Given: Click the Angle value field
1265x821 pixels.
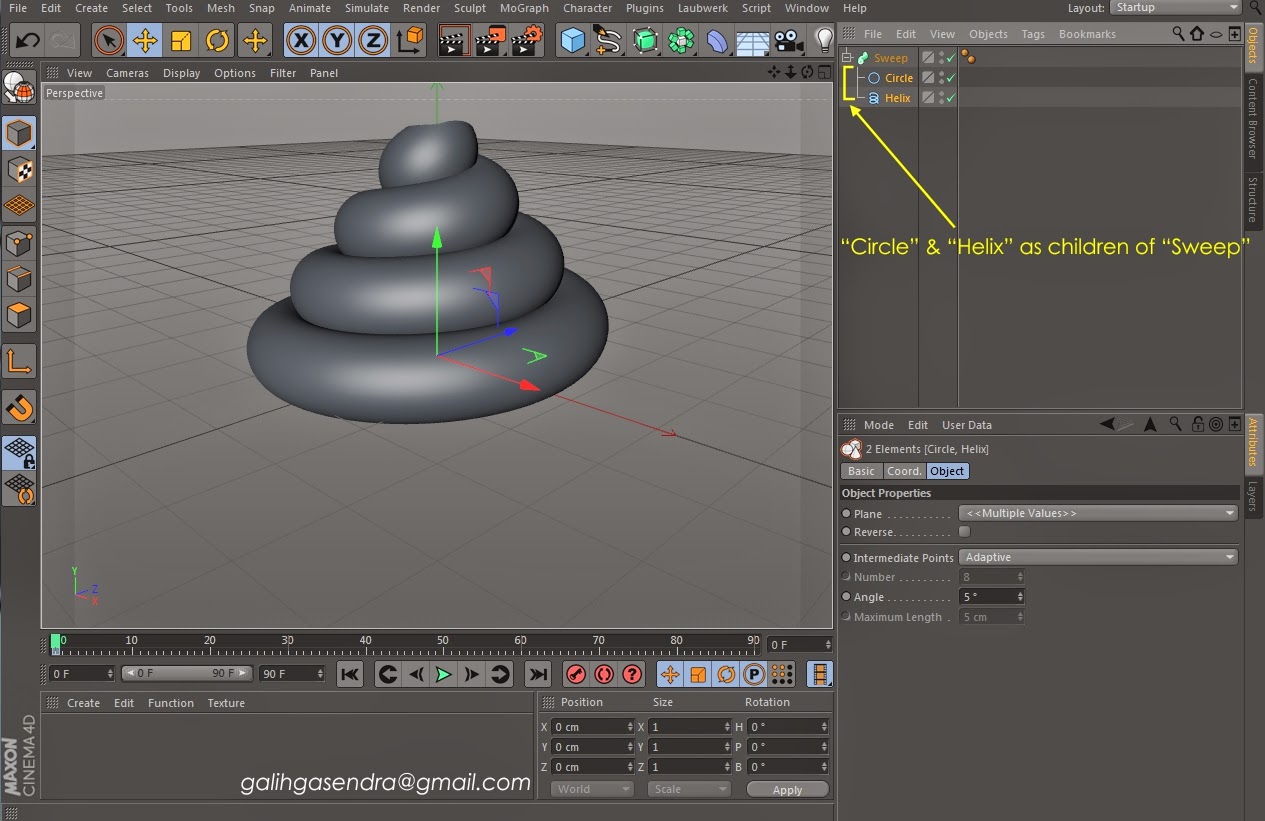Looking at the screenshot, I should [991, 597].
